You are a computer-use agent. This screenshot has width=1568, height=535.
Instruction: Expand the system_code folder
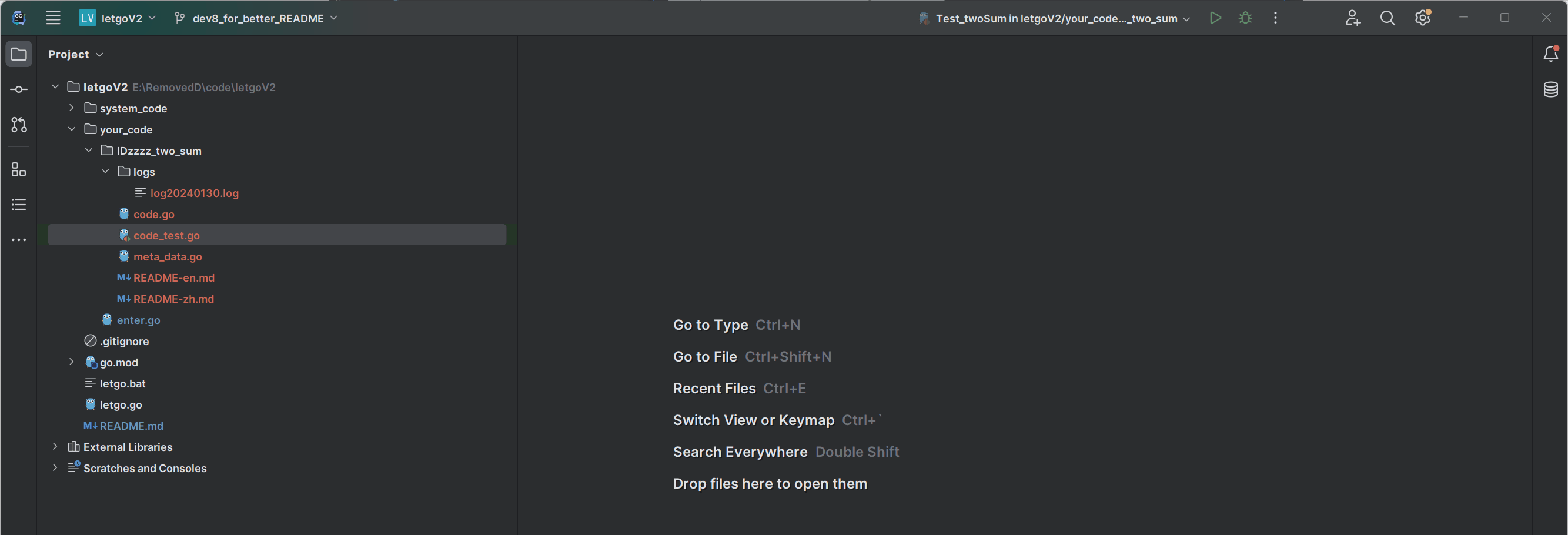tap(71, 108)
